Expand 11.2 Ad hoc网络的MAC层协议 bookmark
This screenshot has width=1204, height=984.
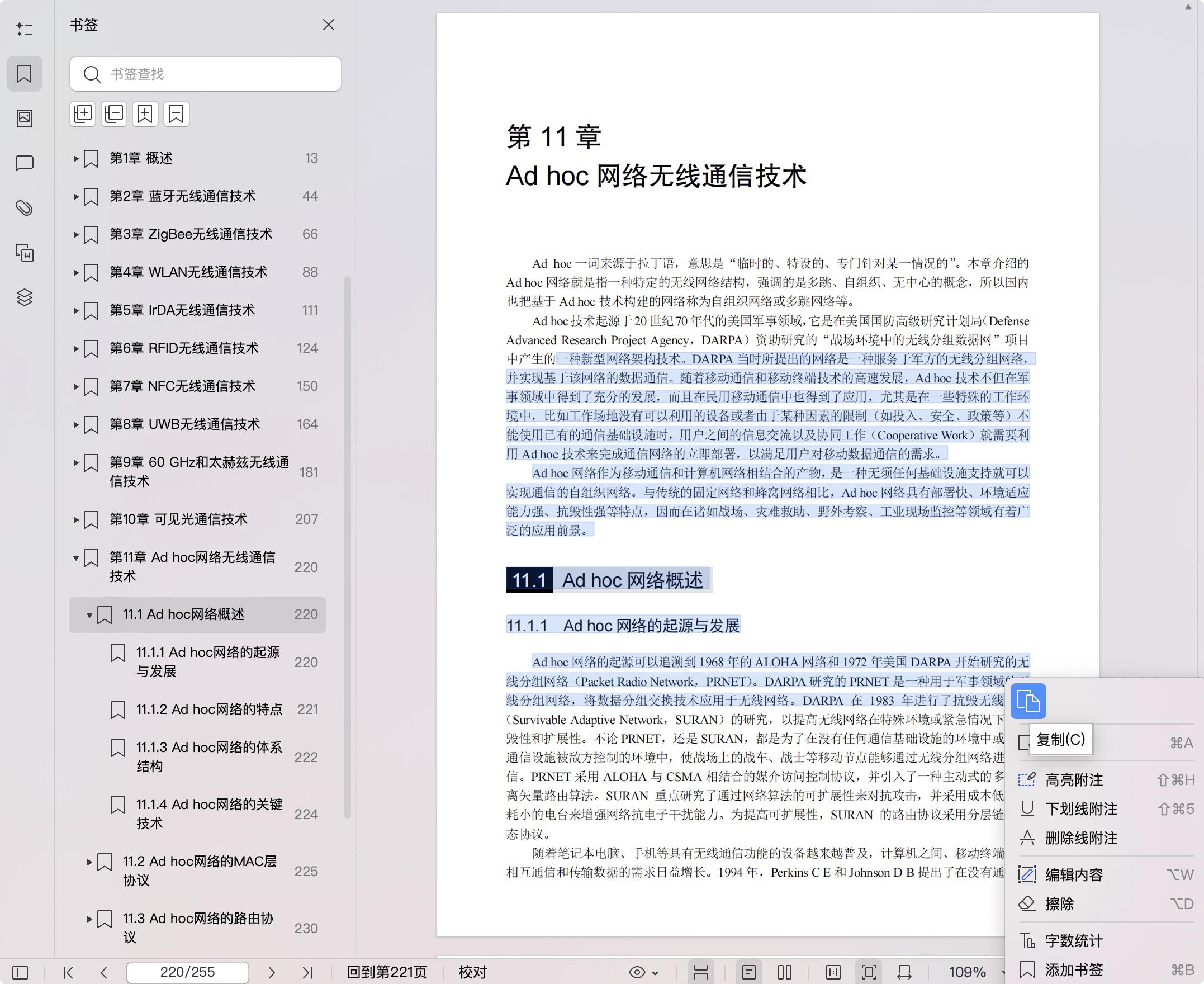[89, 862]
